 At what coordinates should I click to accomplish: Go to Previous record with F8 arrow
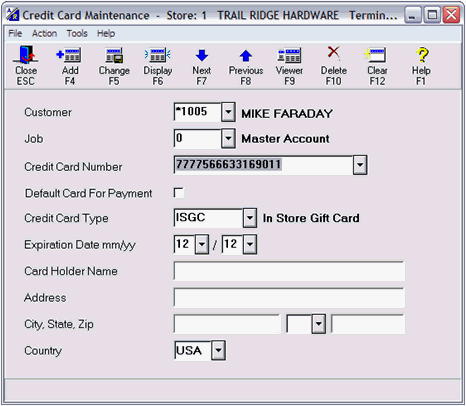tap(246, 56)
